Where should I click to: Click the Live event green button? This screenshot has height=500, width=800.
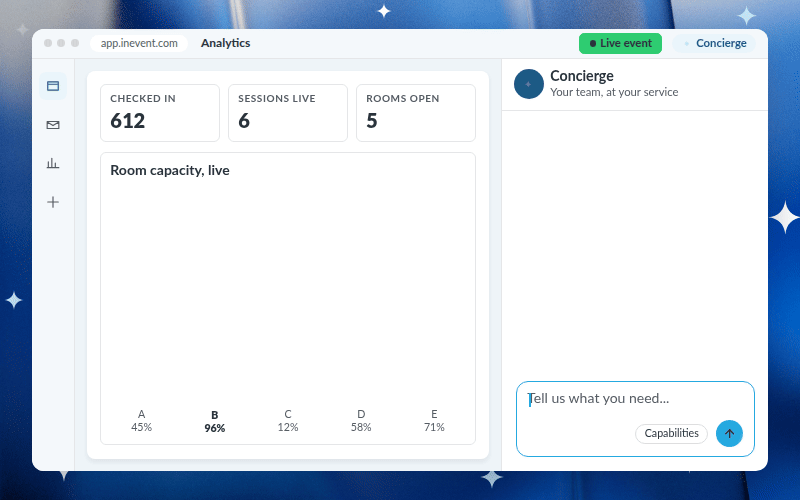click(620, 43)
